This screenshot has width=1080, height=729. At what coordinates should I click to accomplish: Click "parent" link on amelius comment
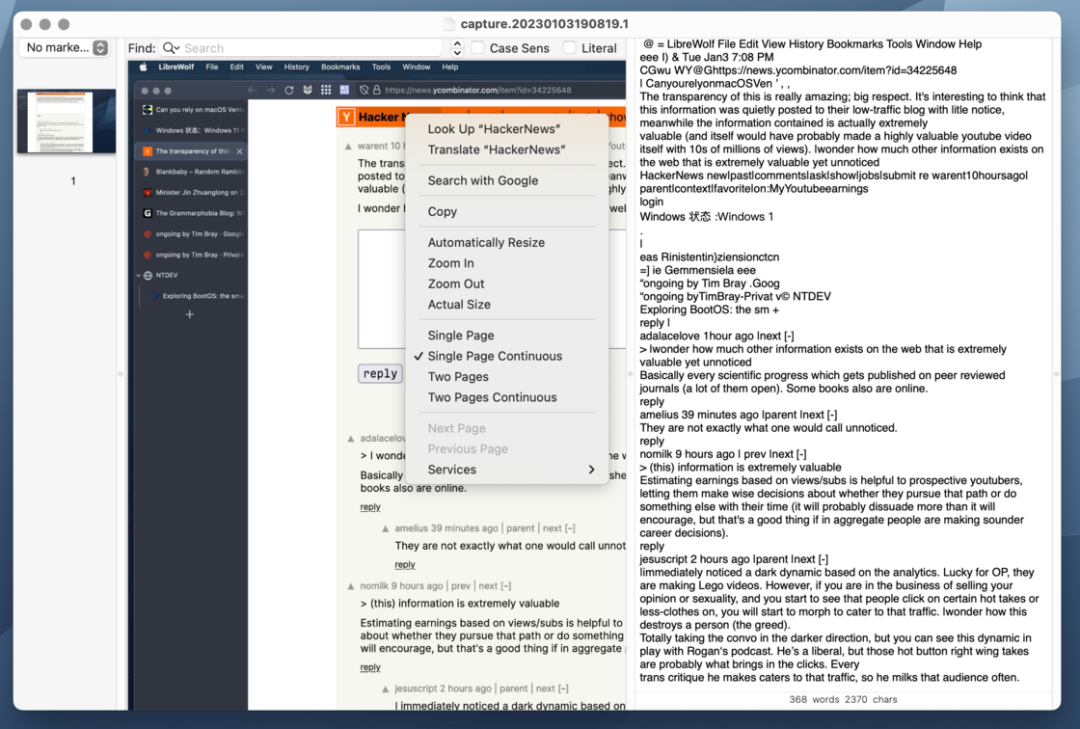(520, 528)
